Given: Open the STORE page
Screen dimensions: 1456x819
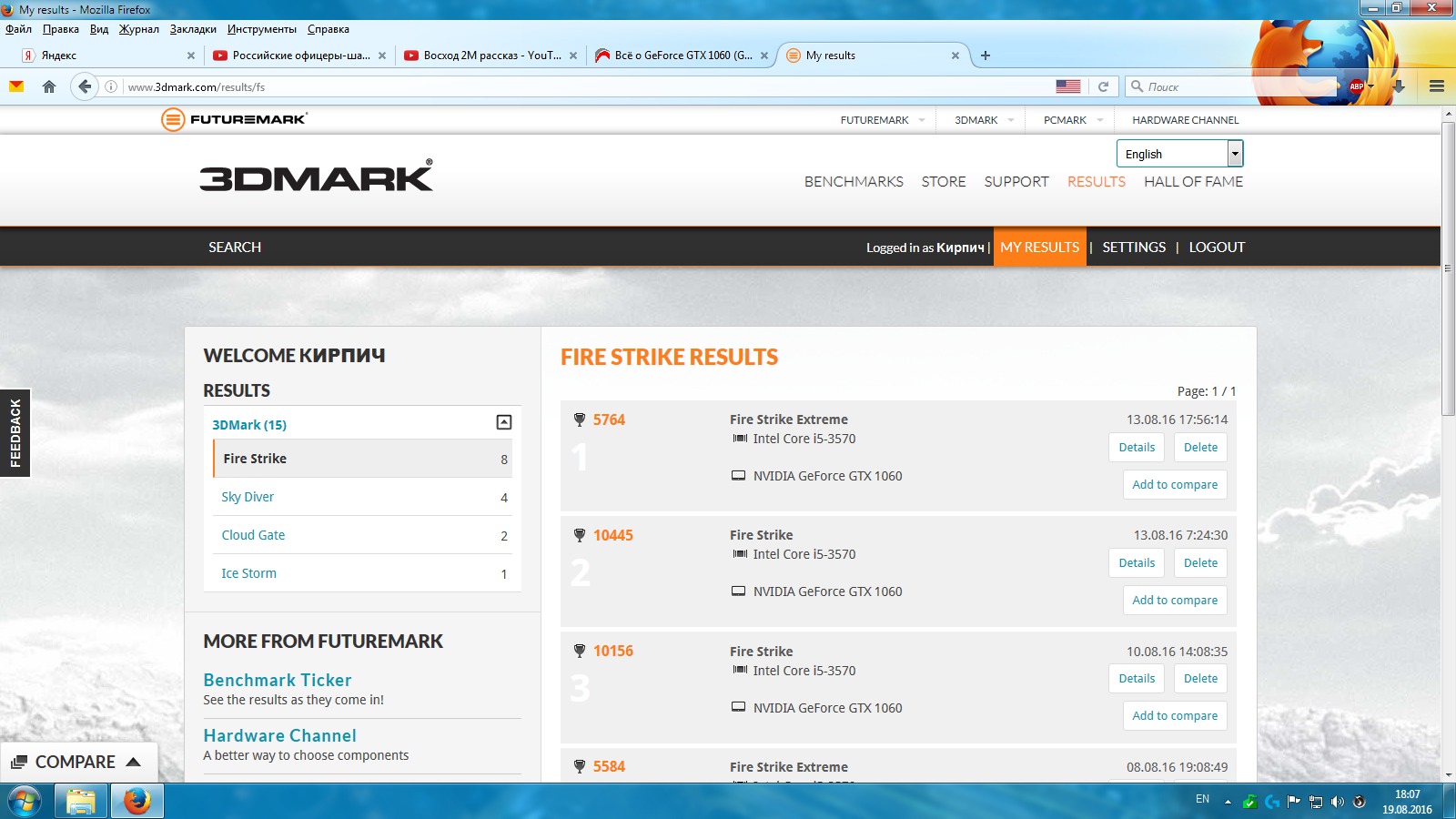Looking at the screenshot, I should pos(944,182).
